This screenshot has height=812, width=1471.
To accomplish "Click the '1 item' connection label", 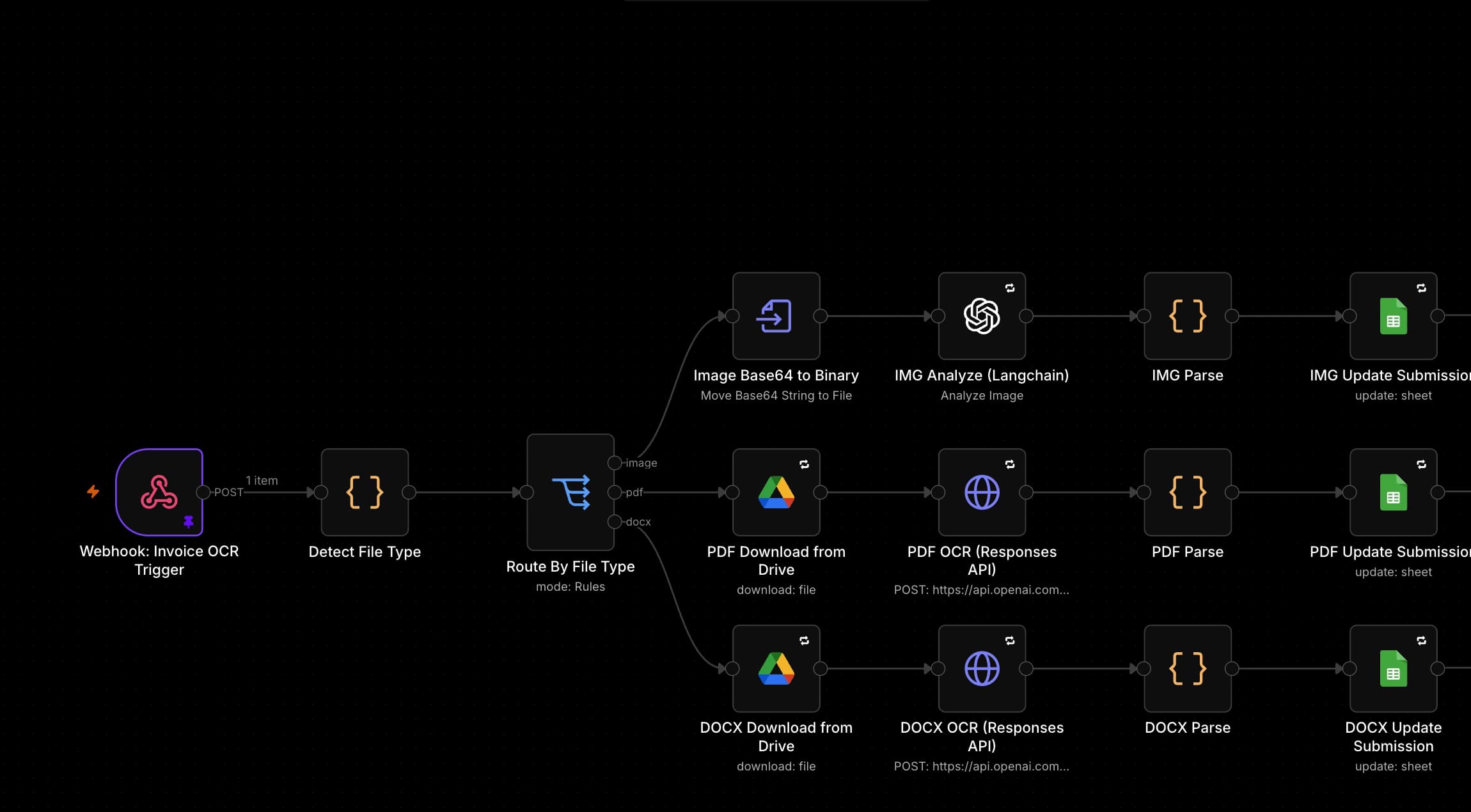I will 262,481.
